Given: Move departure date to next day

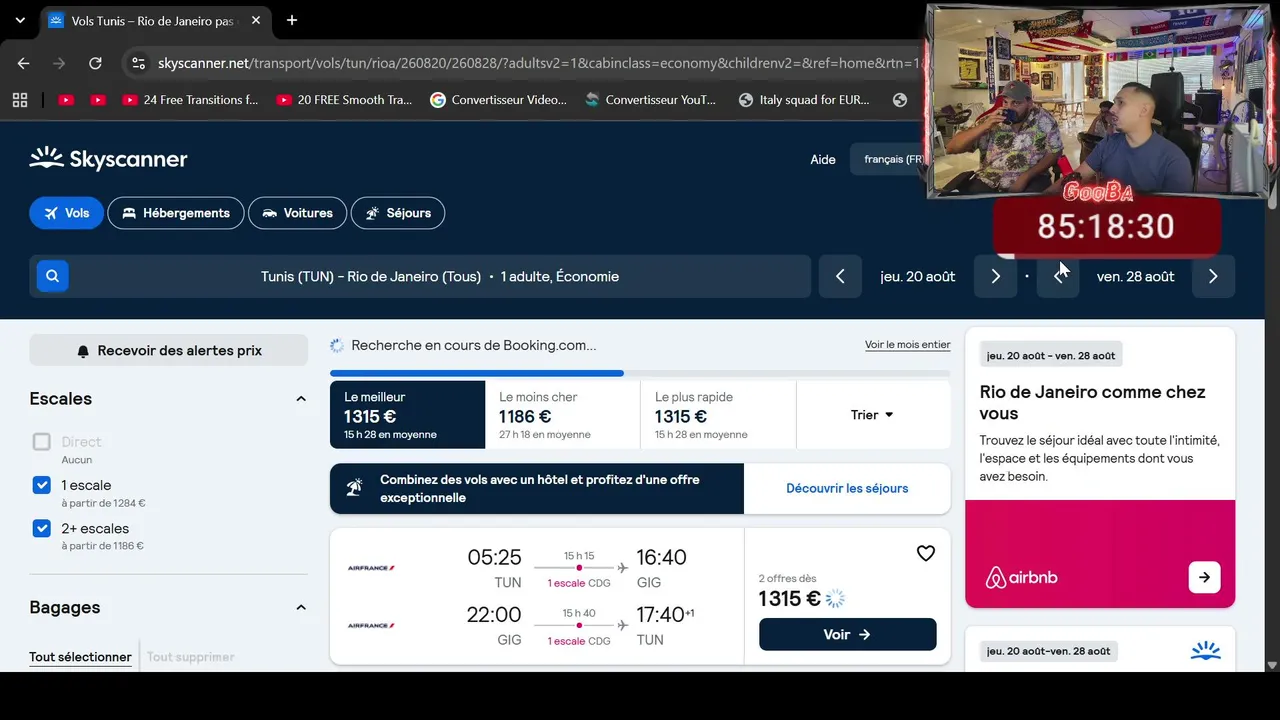Looking at the screenshot, I should (x=995, y=276).
